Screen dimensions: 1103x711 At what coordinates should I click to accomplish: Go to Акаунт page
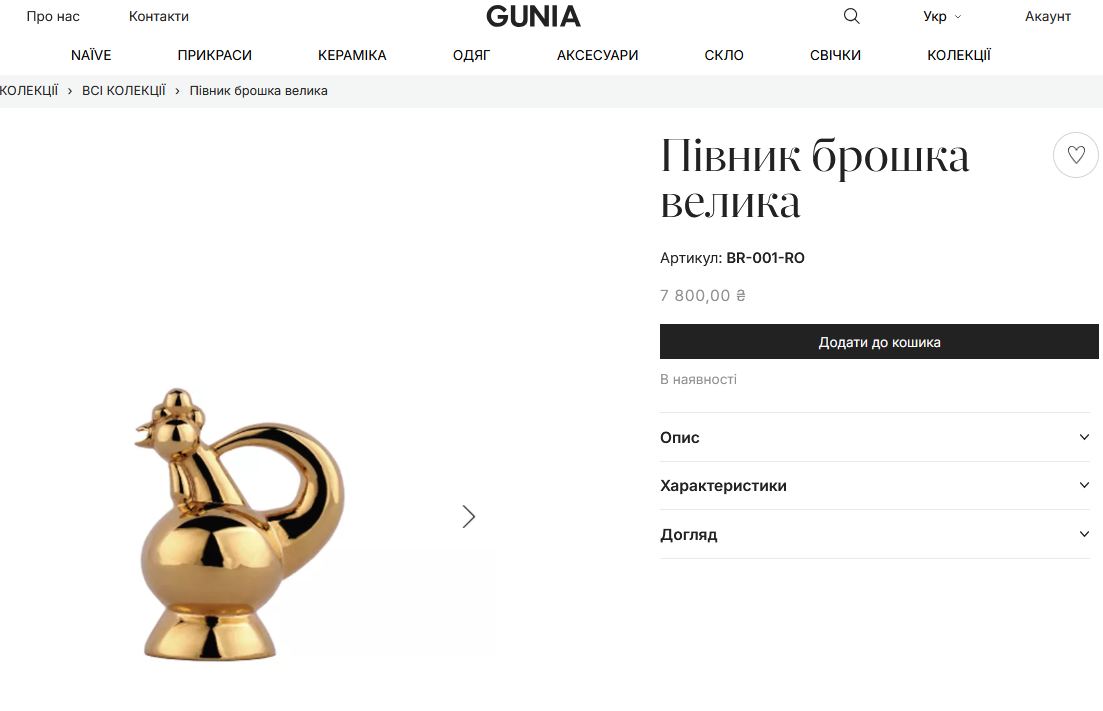click(x=1047, y=16)
